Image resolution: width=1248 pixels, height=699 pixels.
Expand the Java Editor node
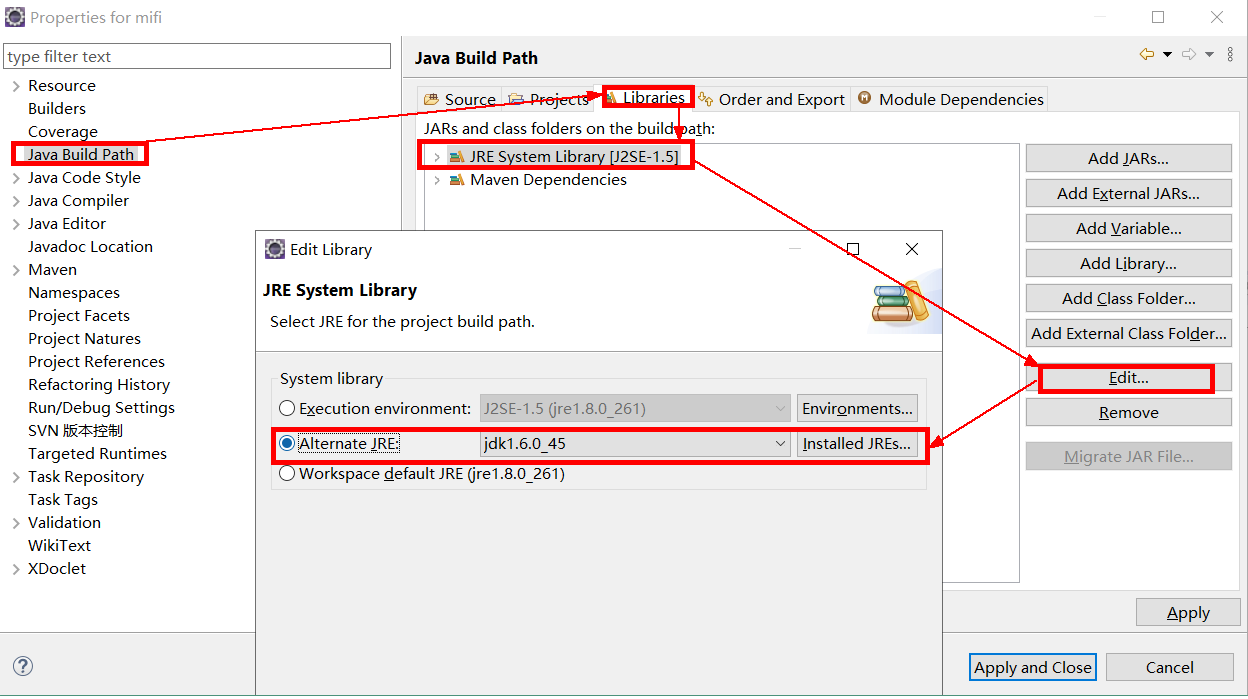[x=16, y=224]
